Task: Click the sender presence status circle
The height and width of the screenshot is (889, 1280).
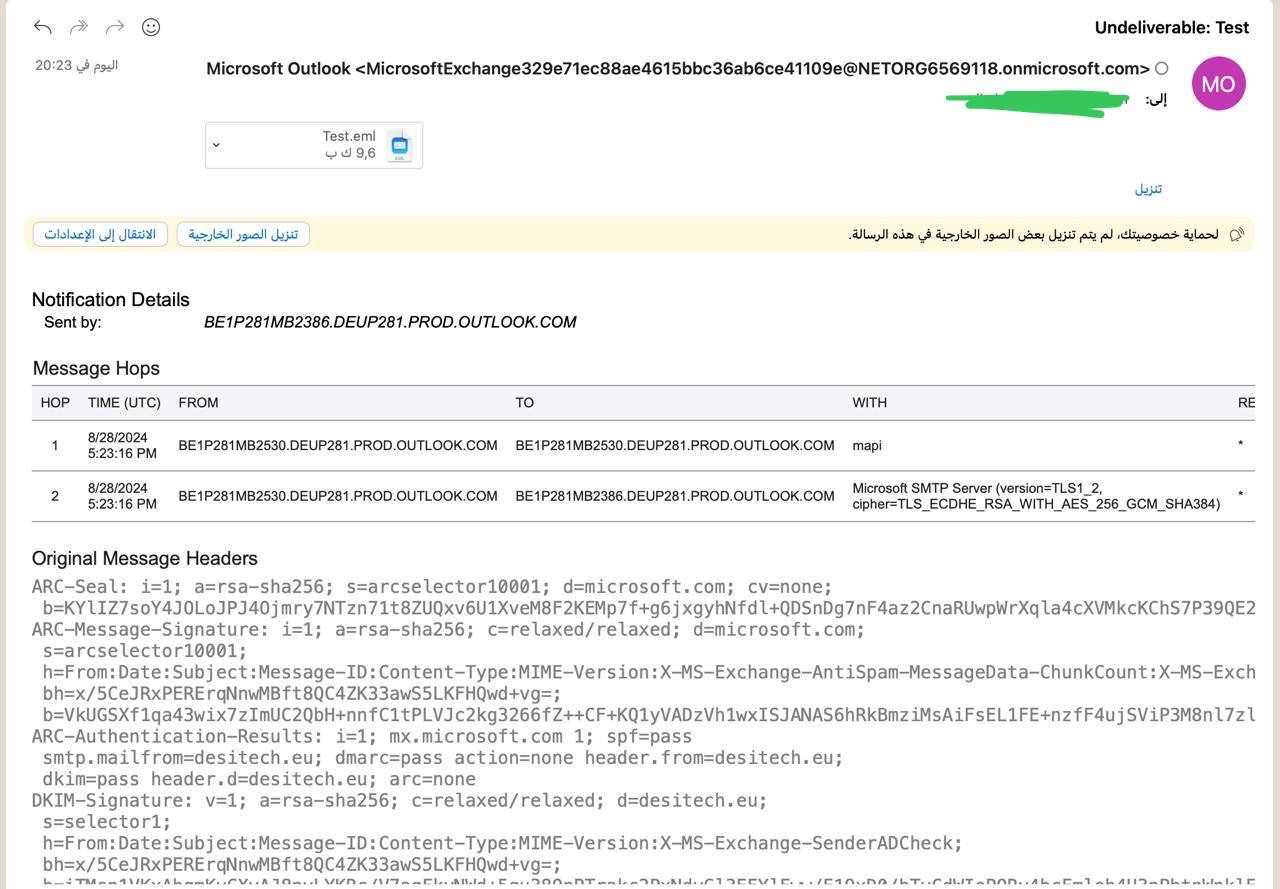Action: click(x=1161, y=69)
